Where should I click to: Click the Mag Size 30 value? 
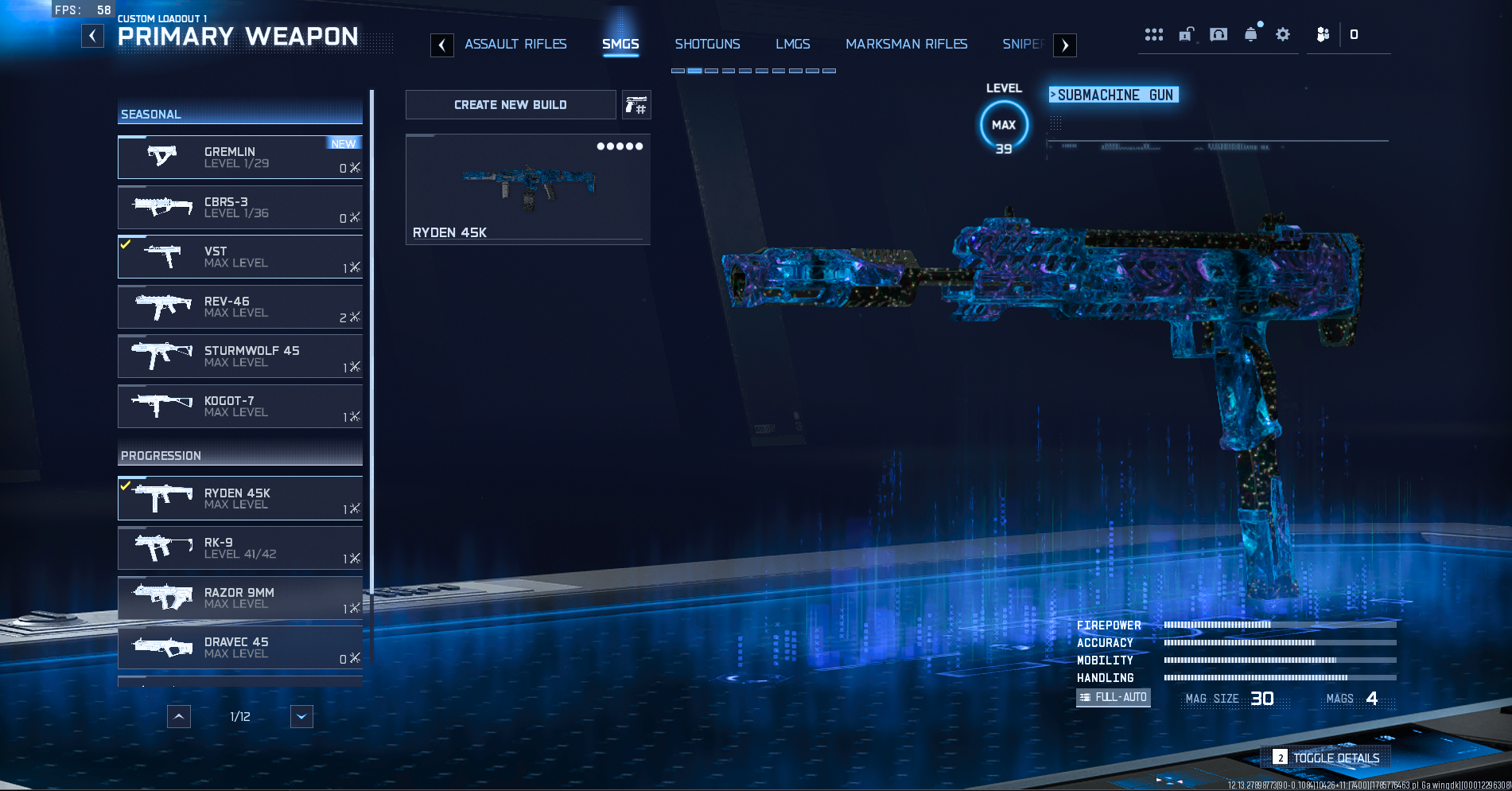click(x=1262, y=699)
